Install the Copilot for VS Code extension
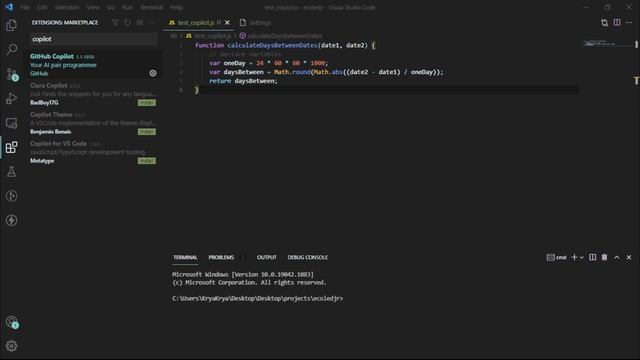This screenshot has height=360, width=640. [147, 160]
